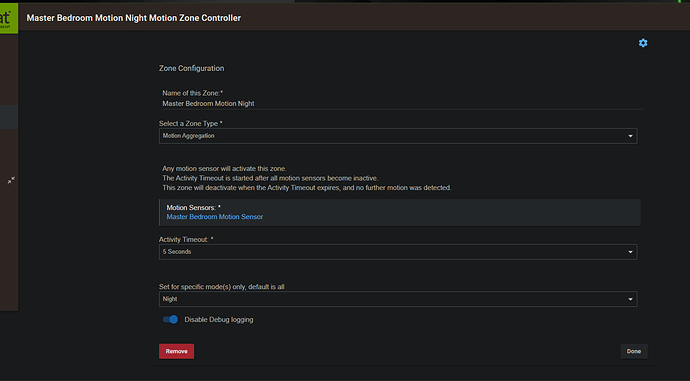Click text about Activity Timeout is started
The height and width of the screenshot is (381, 690).
[270, 178]
